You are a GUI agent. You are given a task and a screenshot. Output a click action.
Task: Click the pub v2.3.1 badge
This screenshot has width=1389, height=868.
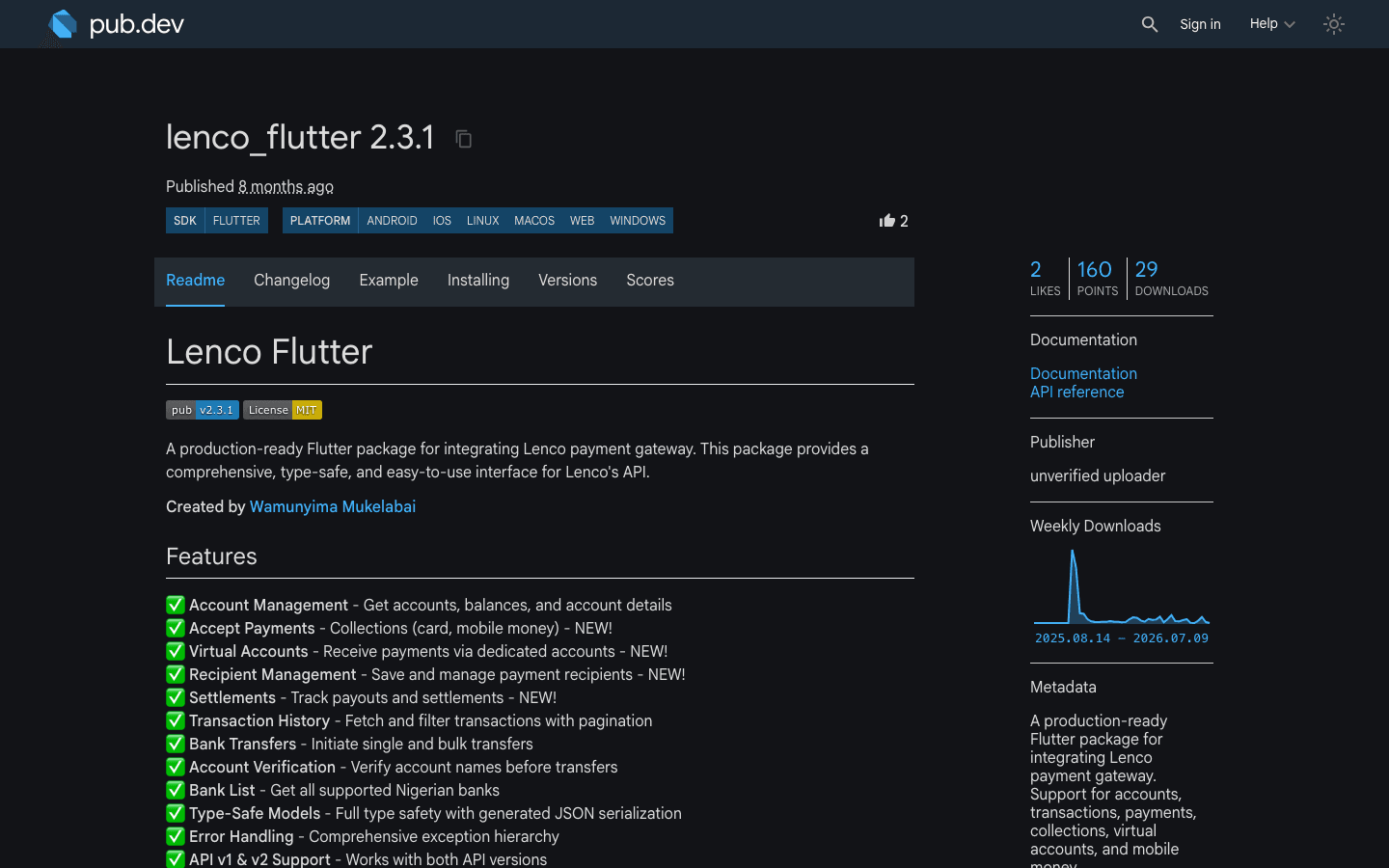[x=203, y=410]
